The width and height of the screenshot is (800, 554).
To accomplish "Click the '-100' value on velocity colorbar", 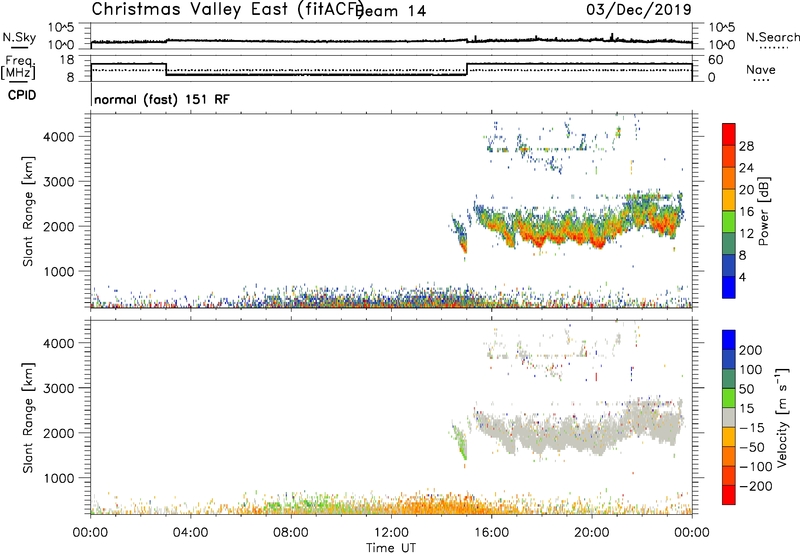I will (756, 466).
